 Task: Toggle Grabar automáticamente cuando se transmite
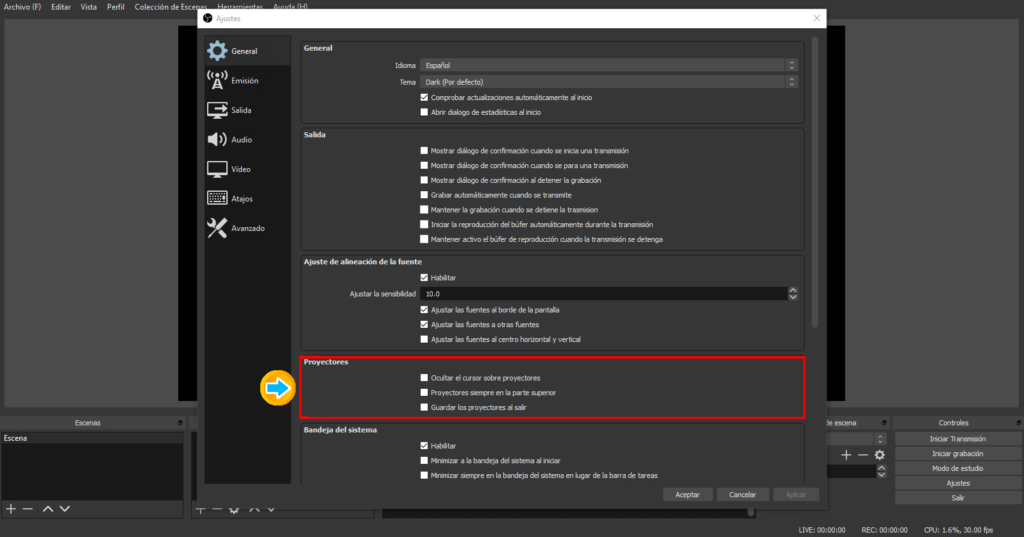pos(424,195)
